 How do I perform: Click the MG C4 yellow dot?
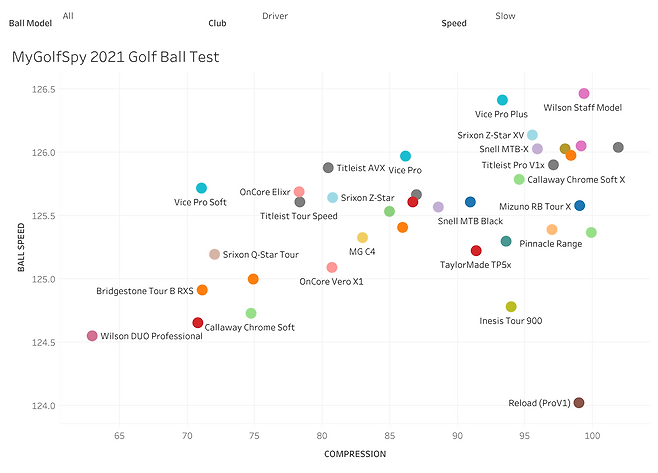point(362,238)
